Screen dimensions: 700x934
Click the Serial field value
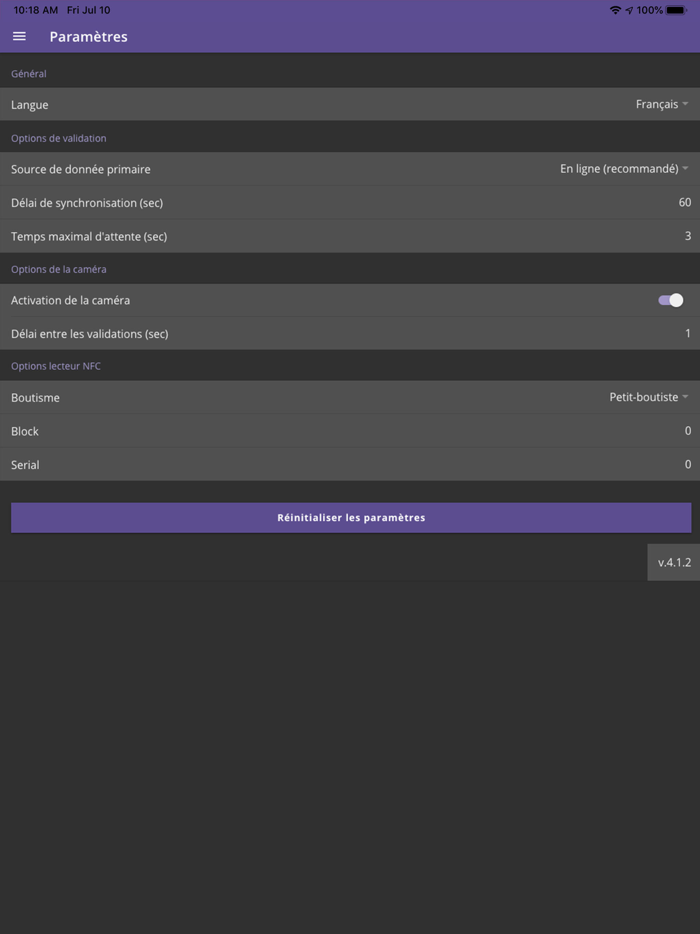pyautogui.click(x=687, y=464)
